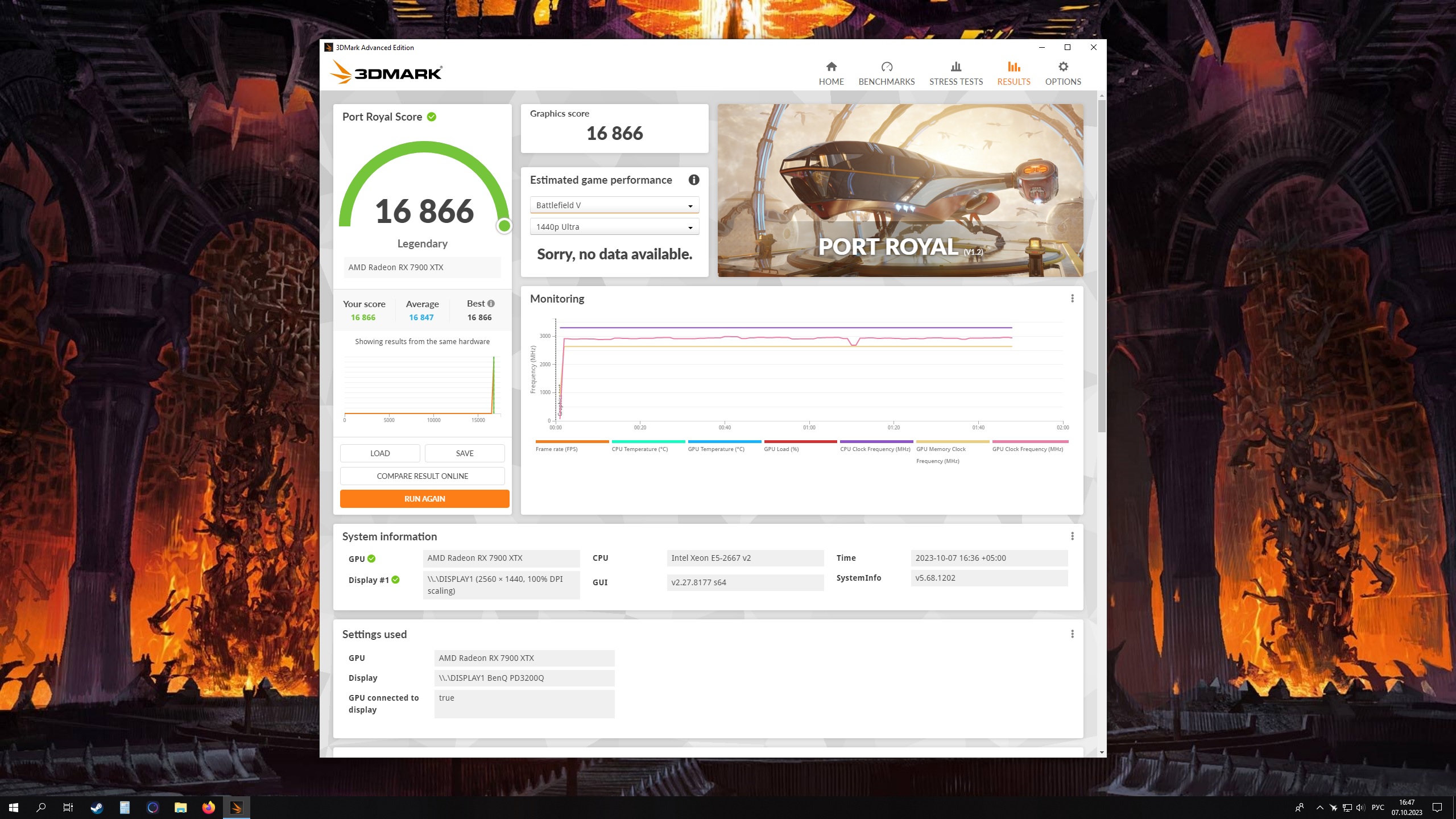Show hidden system tray icons chevron
Screen dimensions: 1456x819
1319,808
